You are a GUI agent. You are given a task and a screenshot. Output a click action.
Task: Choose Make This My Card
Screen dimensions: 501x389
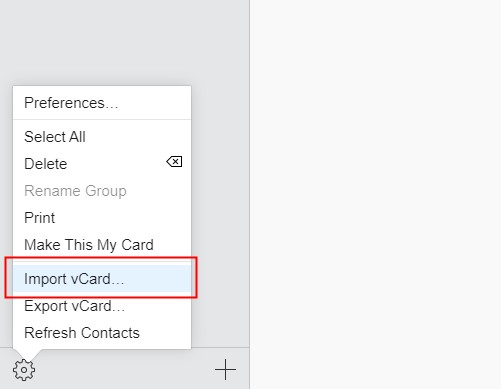[x=89, y=245]
